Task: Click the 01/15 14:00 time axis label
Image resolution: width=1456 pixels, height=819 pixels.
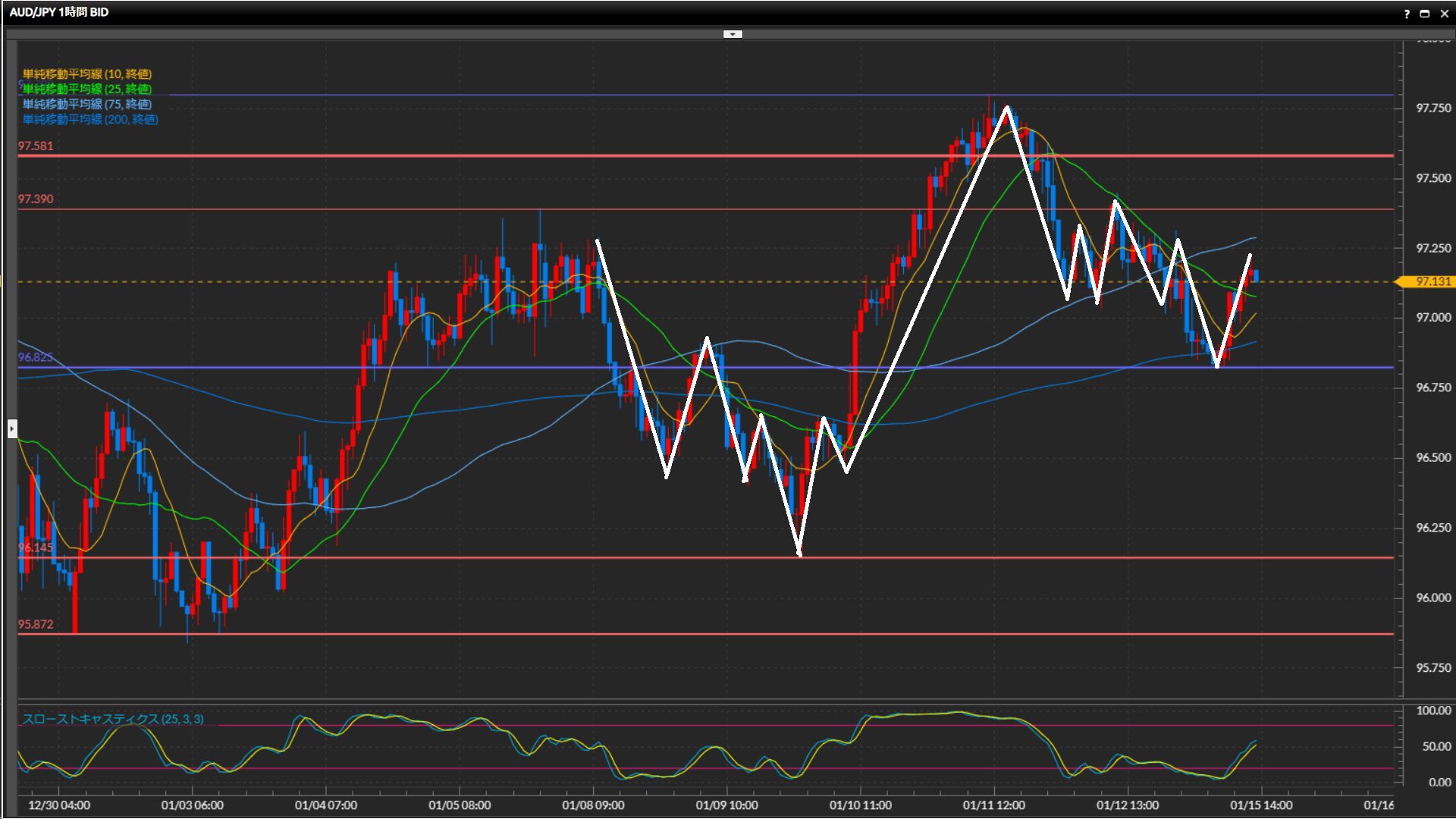Action: point(1261,805)
